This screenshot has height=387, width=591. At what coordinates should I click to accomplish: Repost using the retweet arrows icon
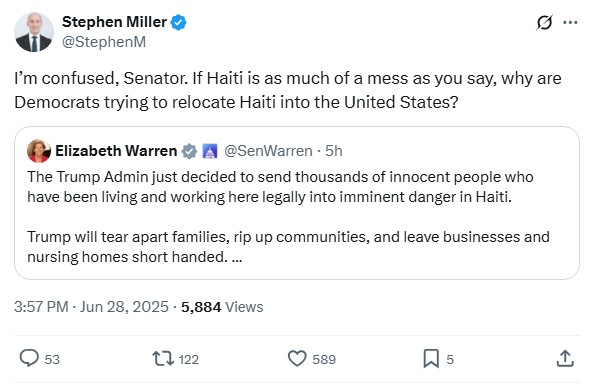(x=163, y=359)
